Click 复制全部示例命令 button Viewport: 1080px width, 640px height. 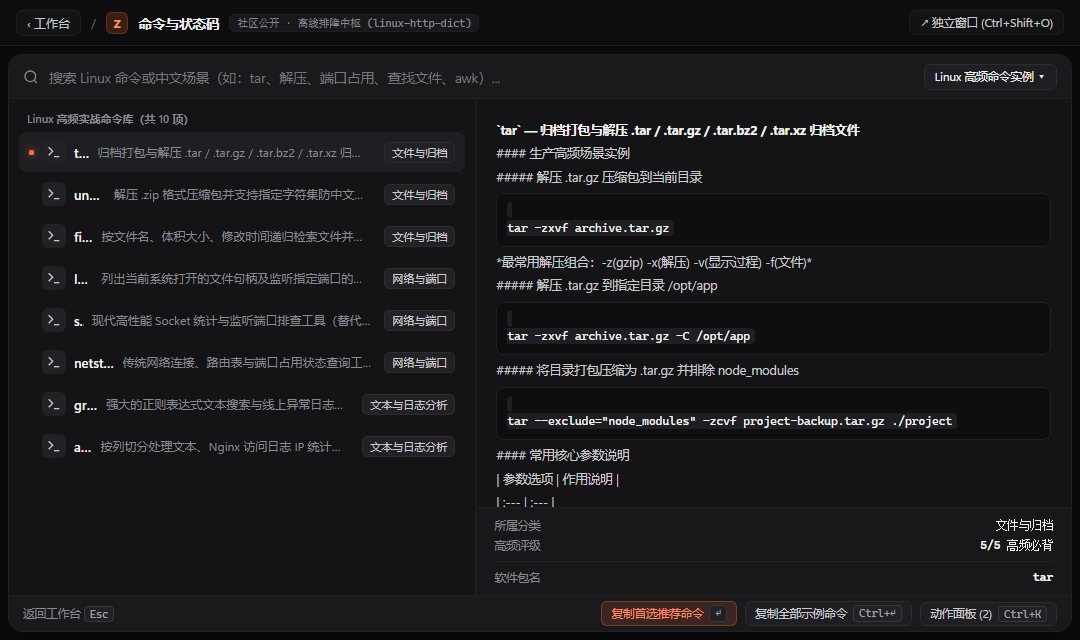point(828,613)
